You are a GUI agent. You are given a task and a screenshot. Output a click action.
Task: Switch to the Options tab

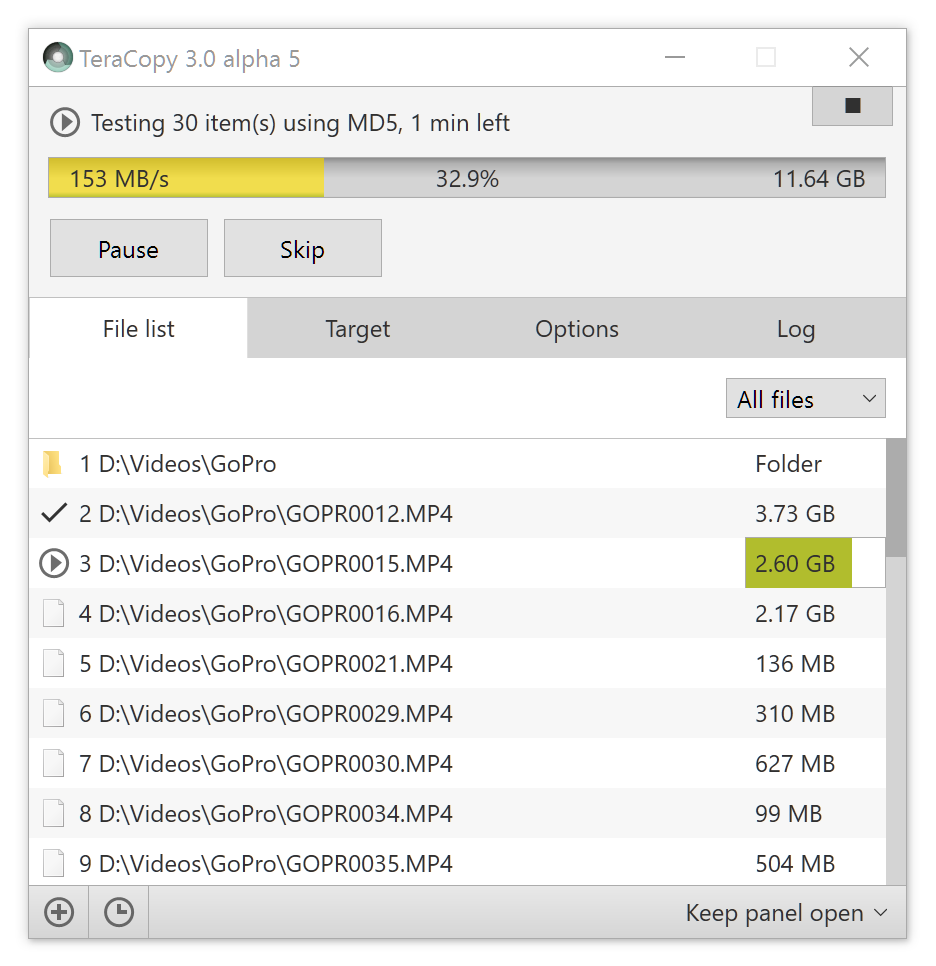click(577, 328)
